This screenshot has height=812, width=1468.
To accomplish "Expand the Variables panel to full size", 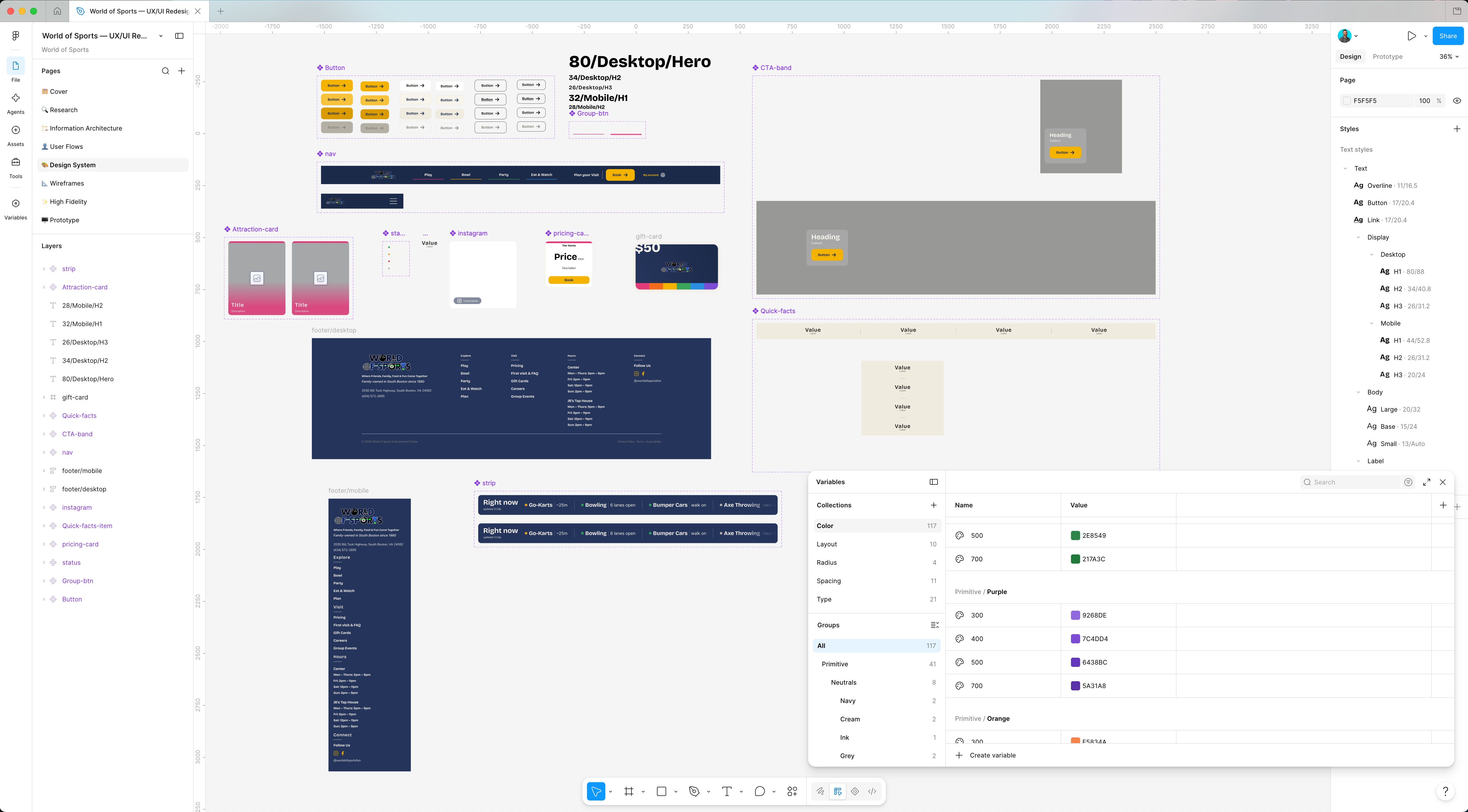I will click(1426, 482).
